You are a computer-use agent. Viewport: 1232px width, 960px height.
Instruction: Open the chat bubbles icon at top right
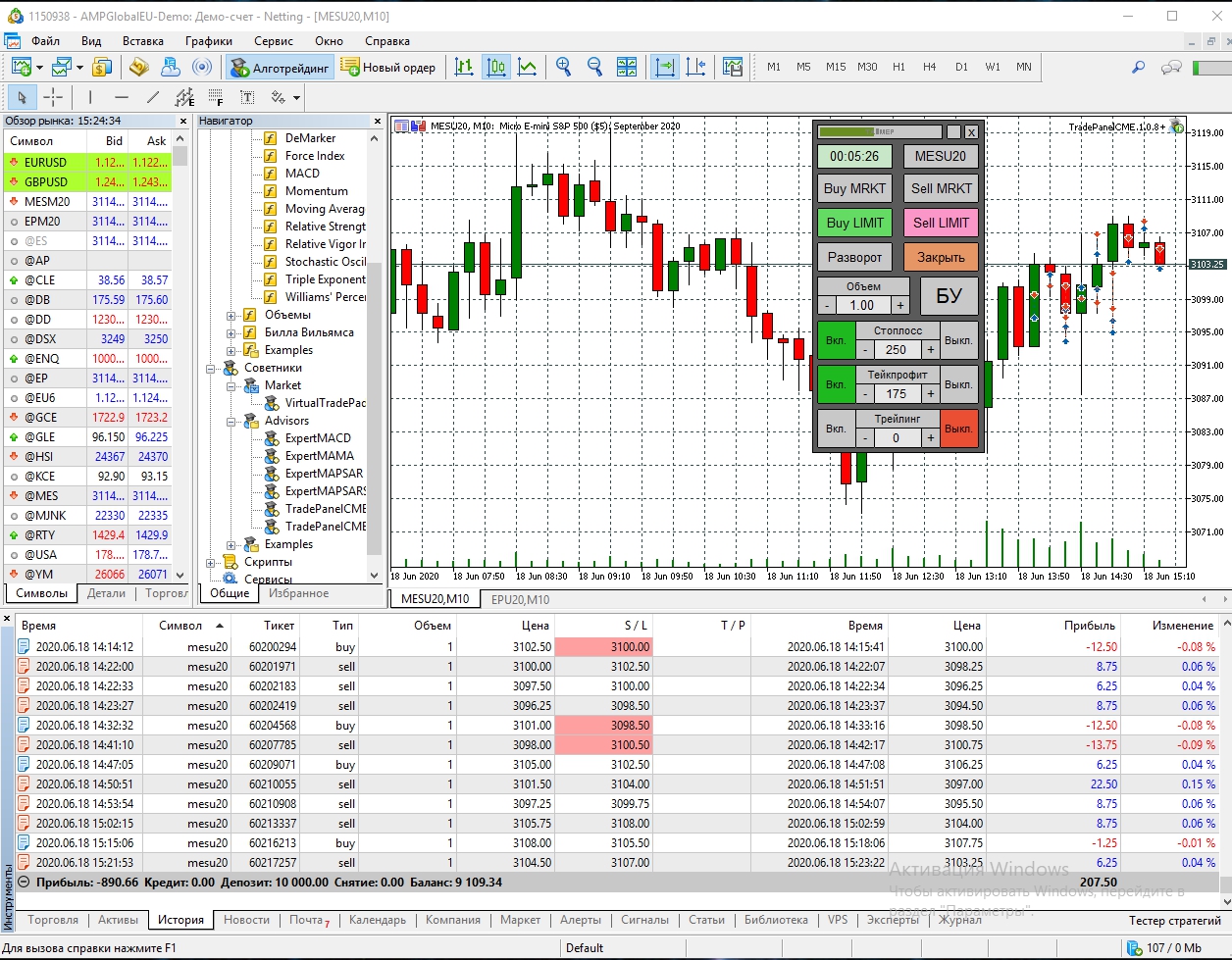tap(1171, 67)
